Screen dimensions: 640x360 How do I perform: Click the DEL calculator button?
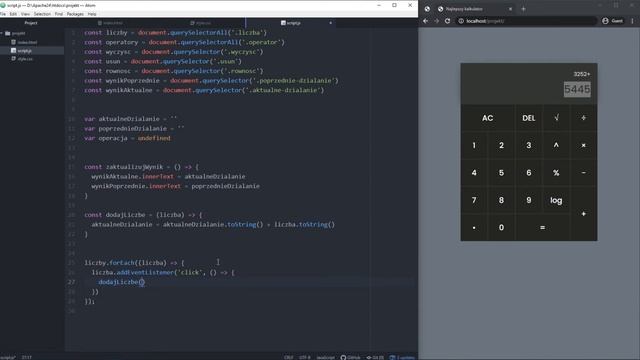tap(529, 118)
